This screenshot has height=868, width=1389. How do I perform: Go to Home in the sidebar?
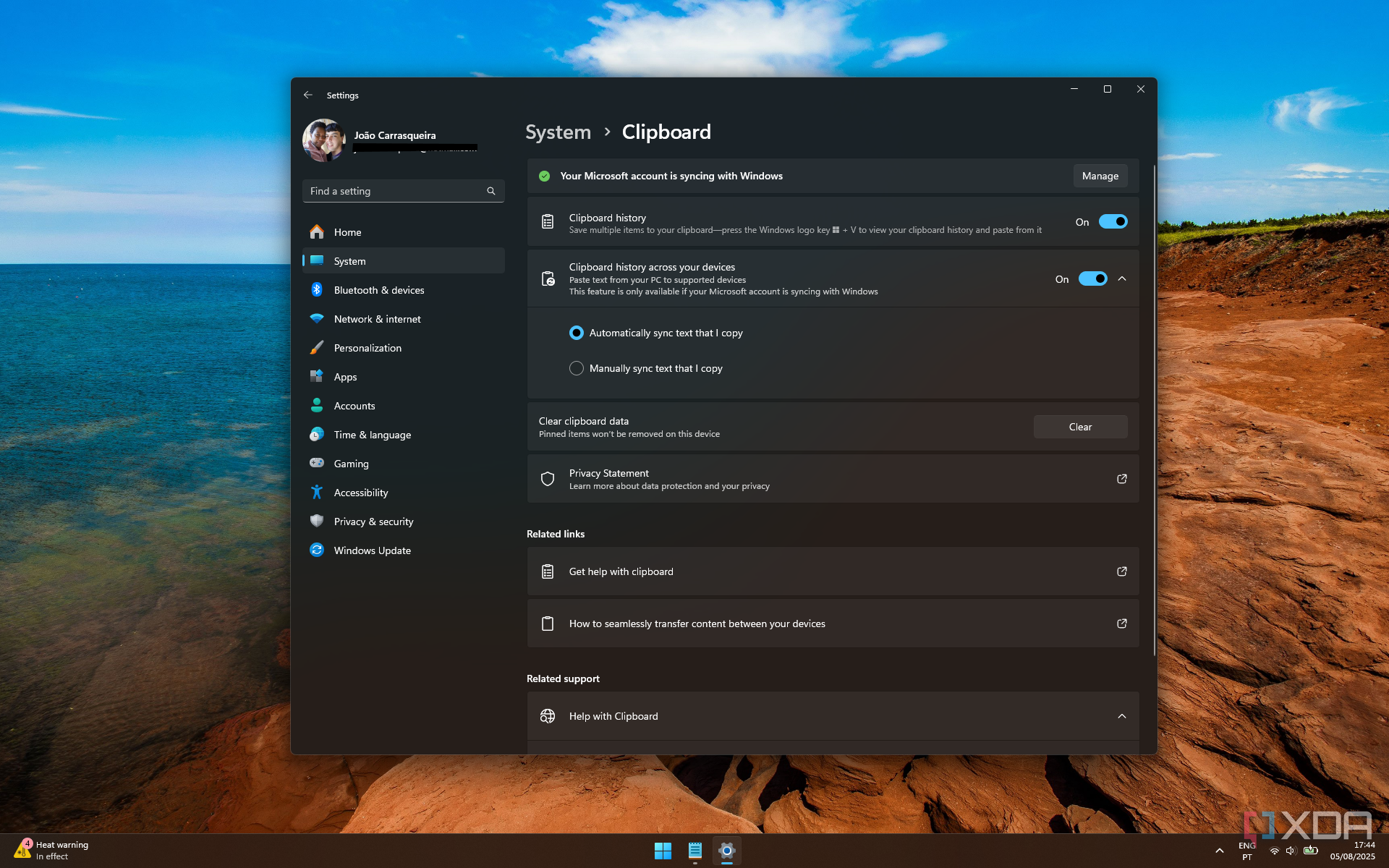pyautogui.click(x=404, y=231)
